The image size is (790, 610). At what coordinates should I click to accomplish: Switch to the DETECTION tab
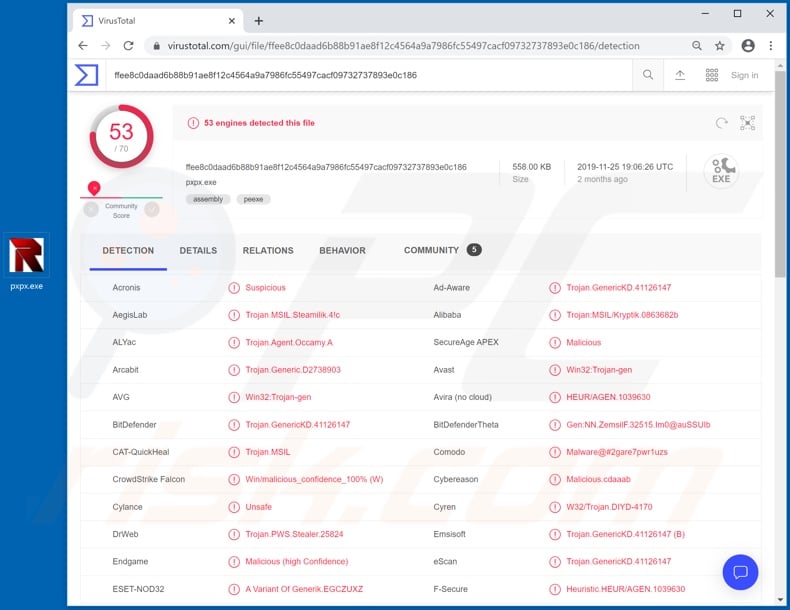[128, 250]
